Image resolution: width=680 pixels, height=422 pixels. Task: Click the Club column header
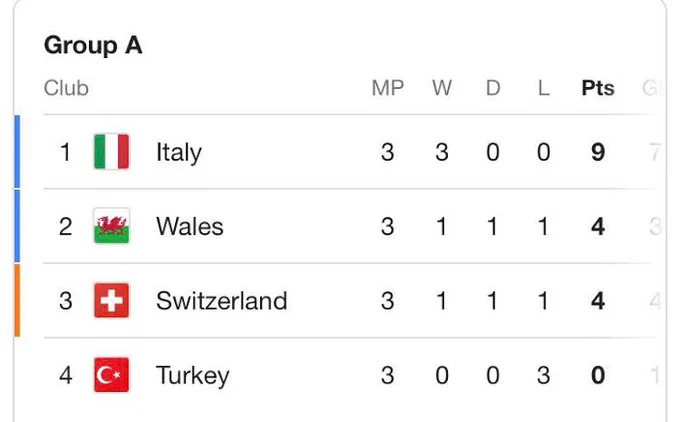[x=66, y=88]
